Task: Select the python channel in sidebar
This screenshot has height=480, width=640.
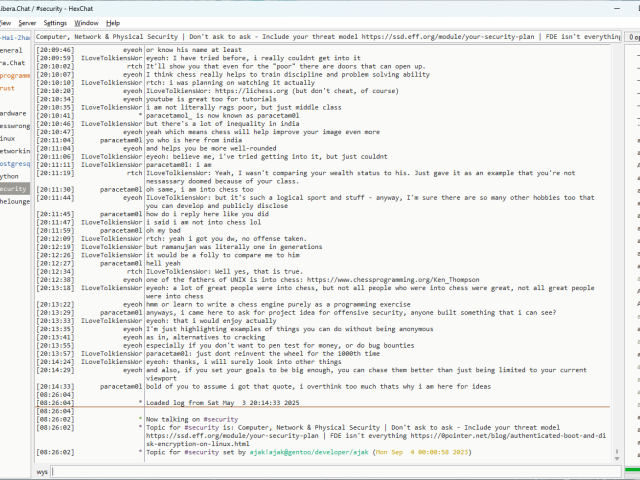Action: 10,175
